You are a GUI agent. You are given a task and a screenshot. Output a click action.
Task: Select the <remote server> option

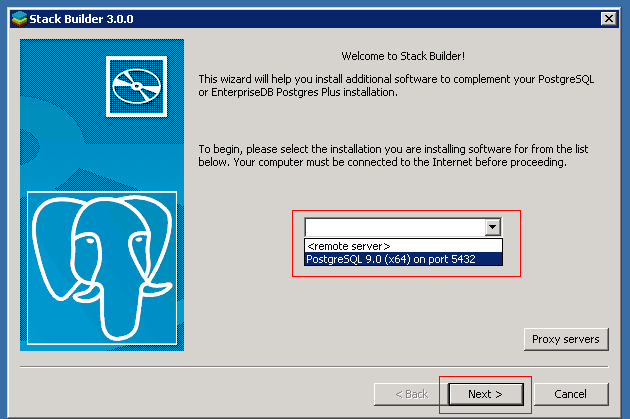pos(403,246)
